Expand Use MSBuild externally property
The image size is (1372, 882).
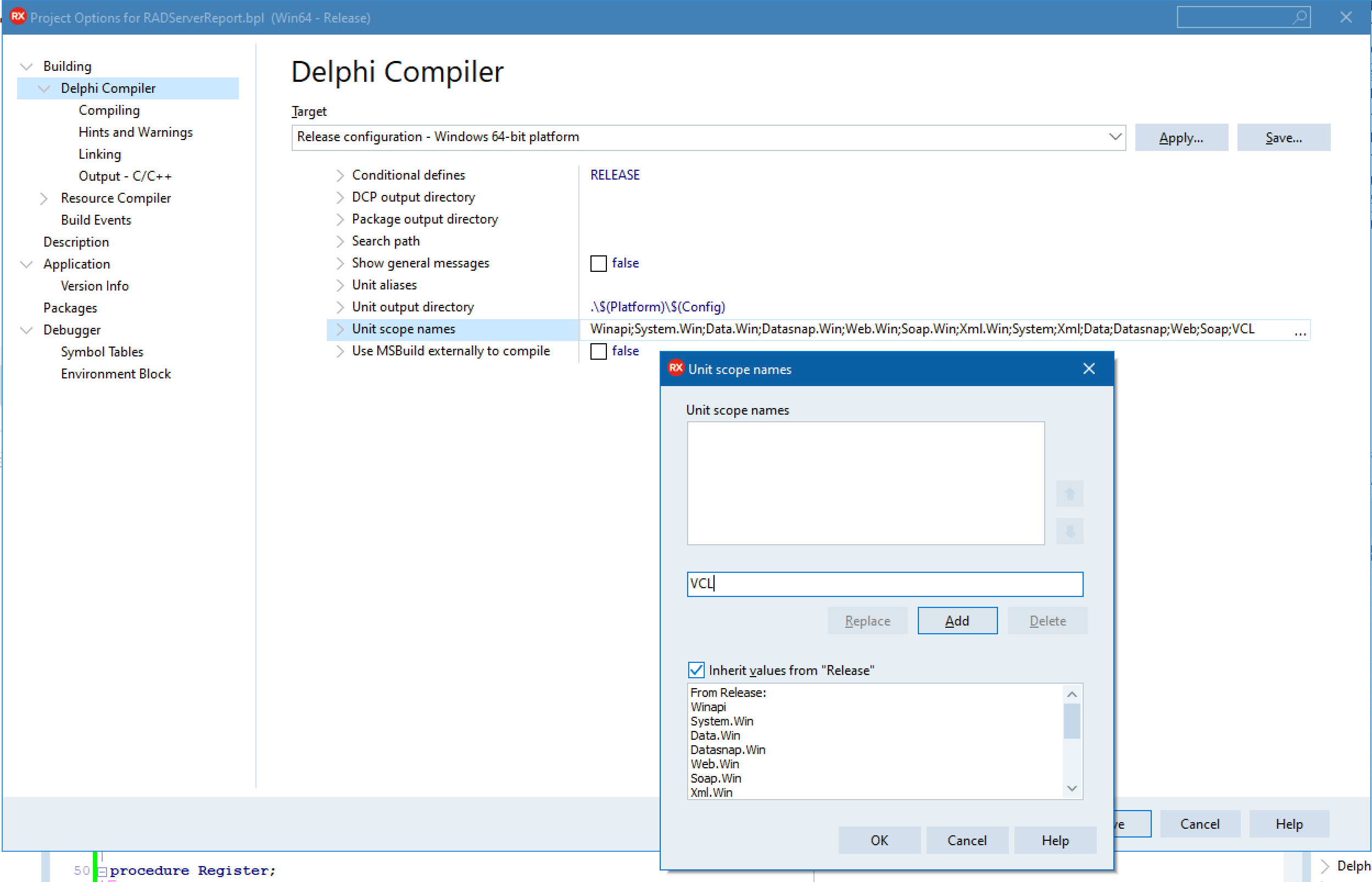point(339,351)
